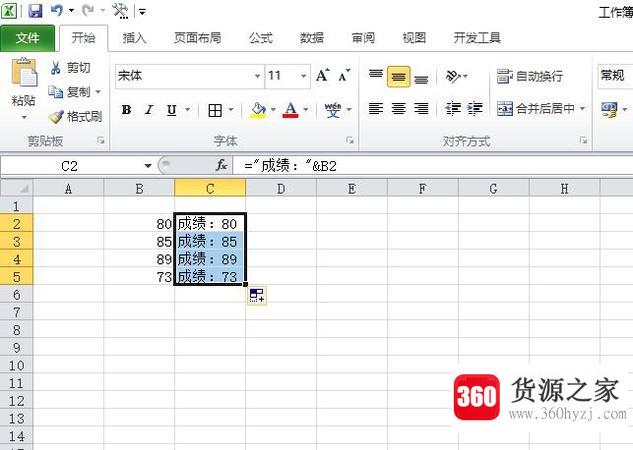The image size is (633, 450).
Task: Switch to the Insert (插入) tab
Action: pyautogui.click(x=134, y=38)
